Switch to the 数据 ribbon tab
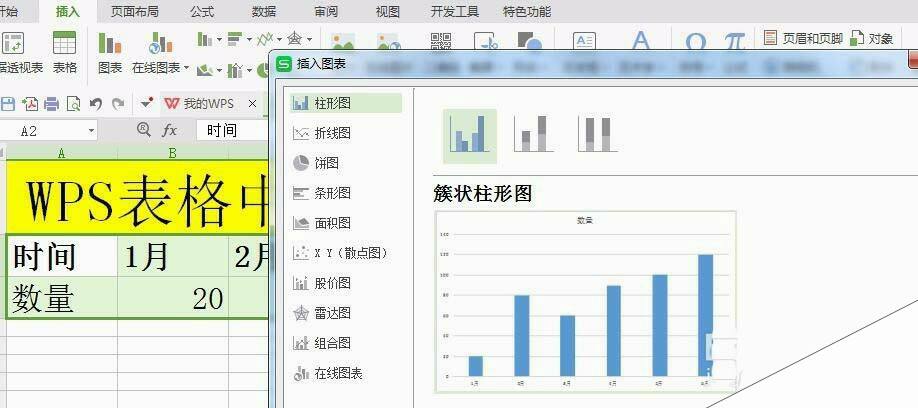This screenshot has width=918, height=408. pos(263,11)
